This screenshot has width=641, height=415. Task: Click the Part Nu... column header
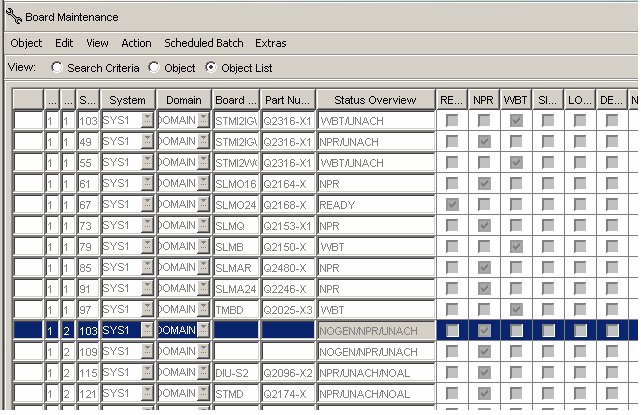pos(288,100)
